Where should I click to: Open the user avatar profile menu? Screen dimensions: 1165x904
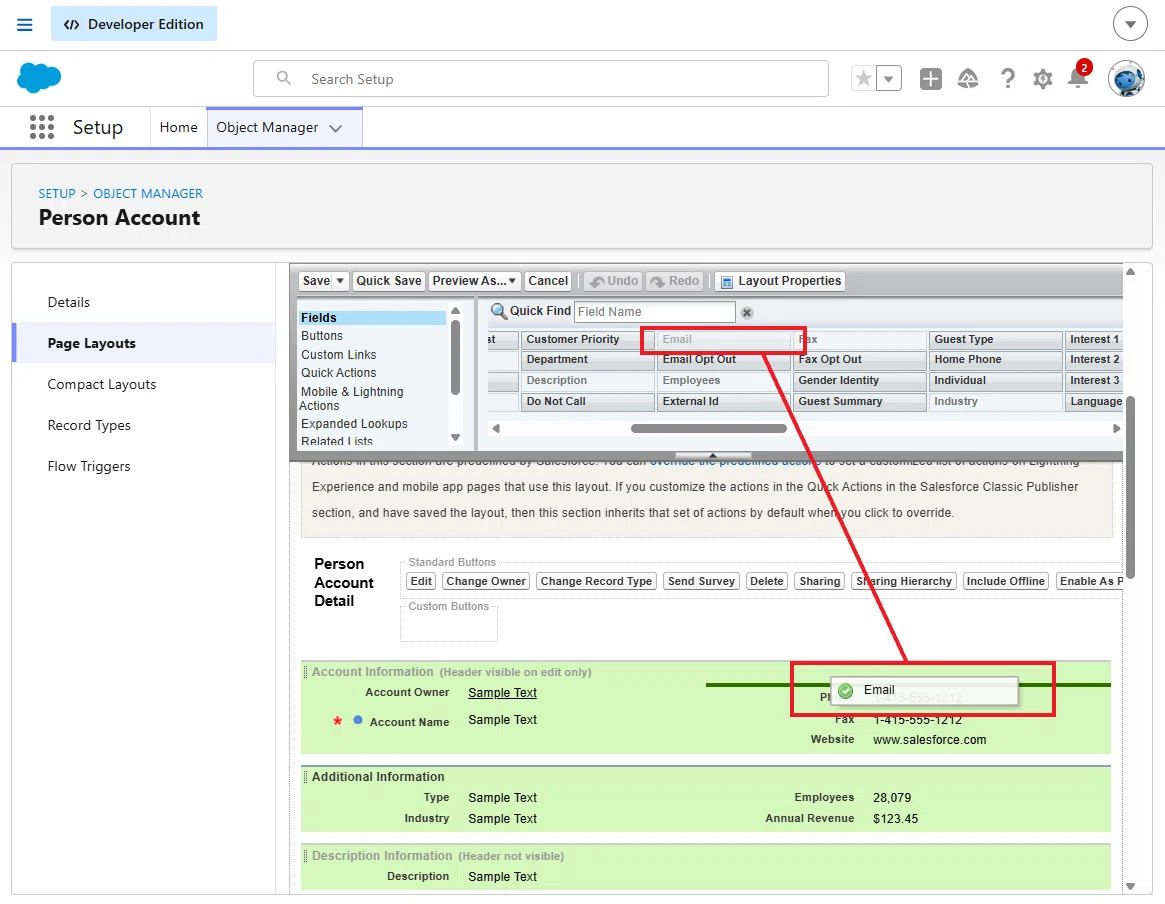pyautogui.click(x=1126, y=78)
